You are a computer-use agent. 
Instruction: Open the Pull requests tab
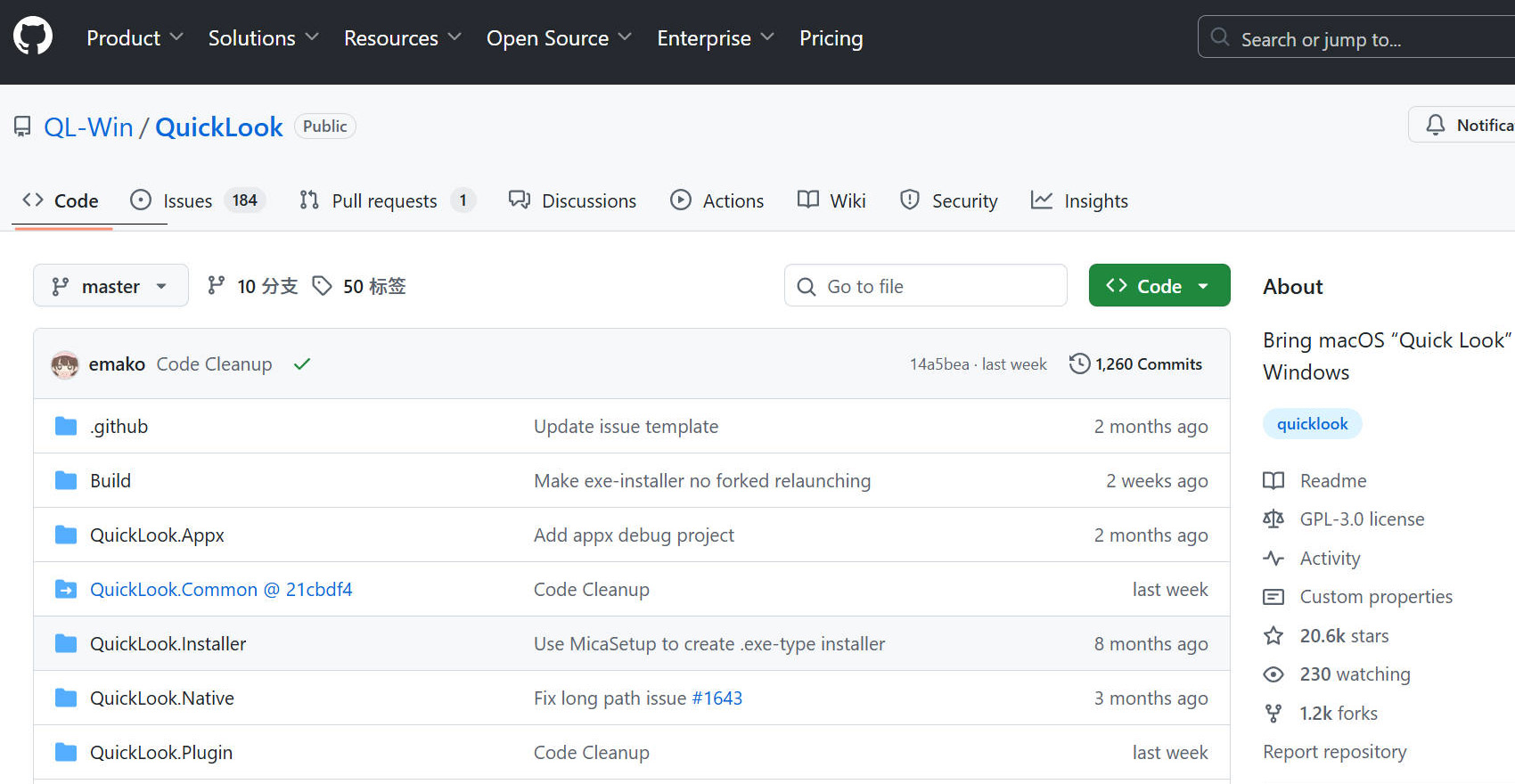click(x=388, y=200)
